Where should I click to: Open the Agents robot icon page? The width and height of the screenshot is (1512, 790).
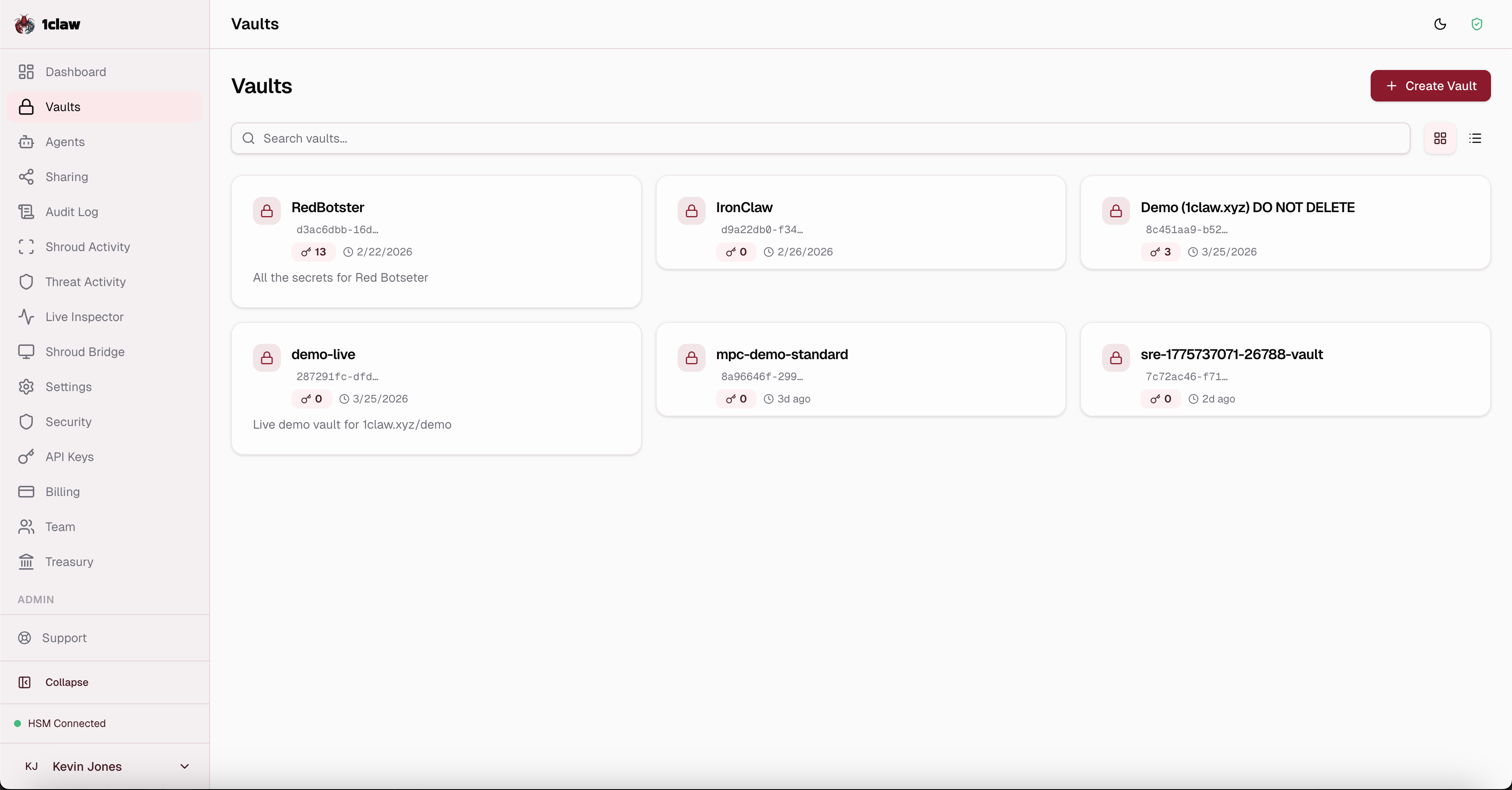(26, 142)
